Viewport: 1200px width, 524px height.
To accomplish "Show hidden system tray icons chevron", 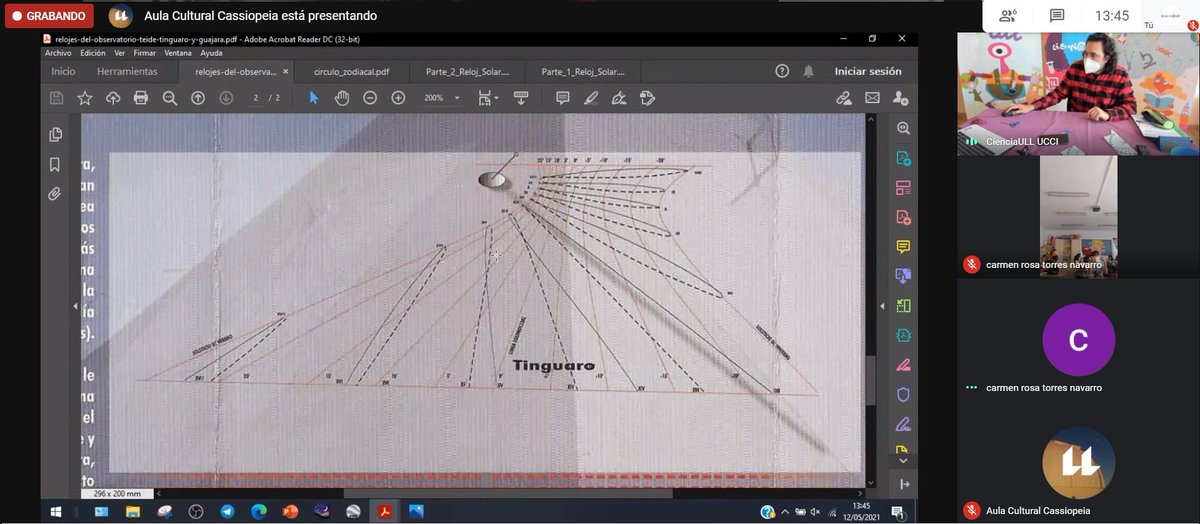I will [784, 512].
